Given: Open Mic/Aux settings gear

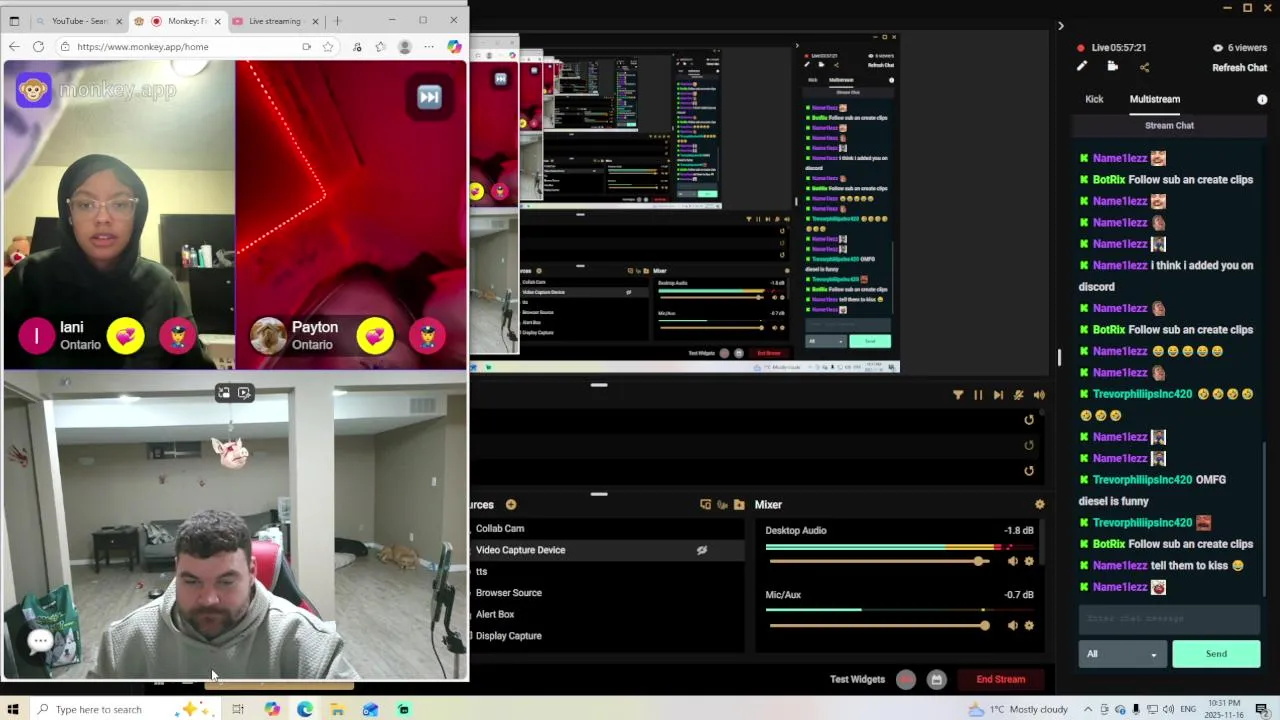Looking at the screenshot, I should tap(1029, 625).
